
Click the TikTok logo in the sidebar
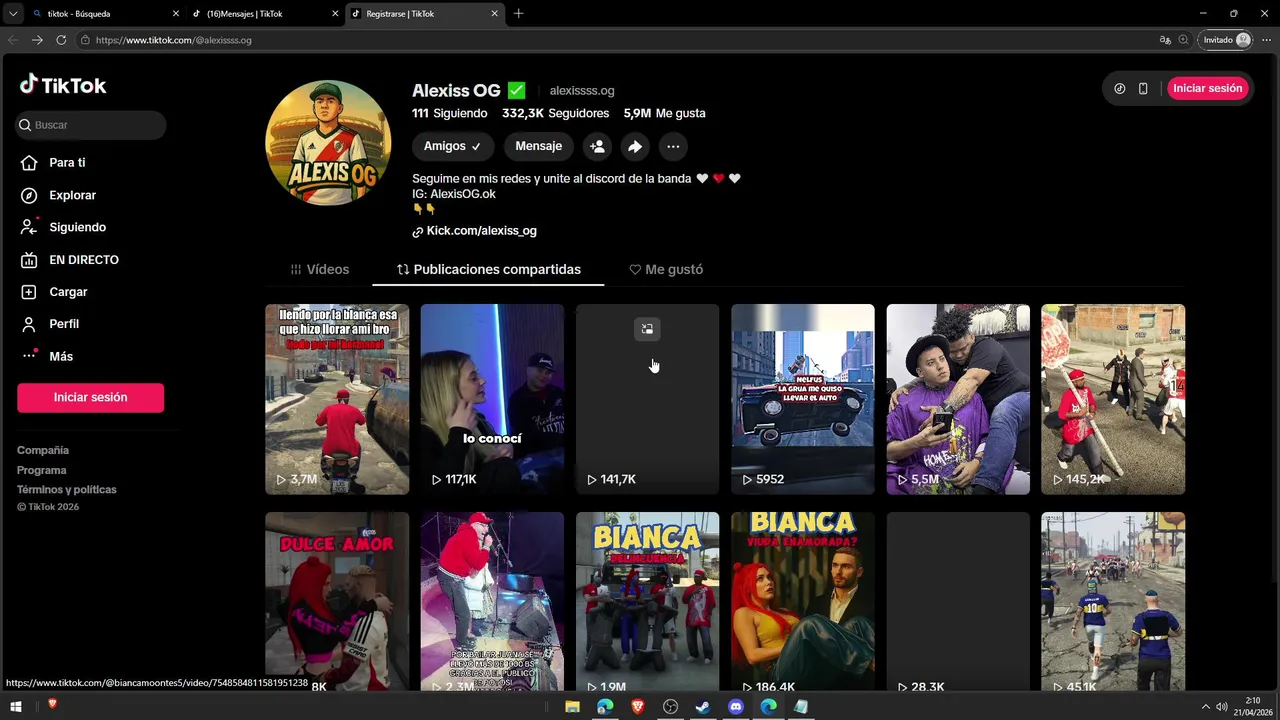63,85
